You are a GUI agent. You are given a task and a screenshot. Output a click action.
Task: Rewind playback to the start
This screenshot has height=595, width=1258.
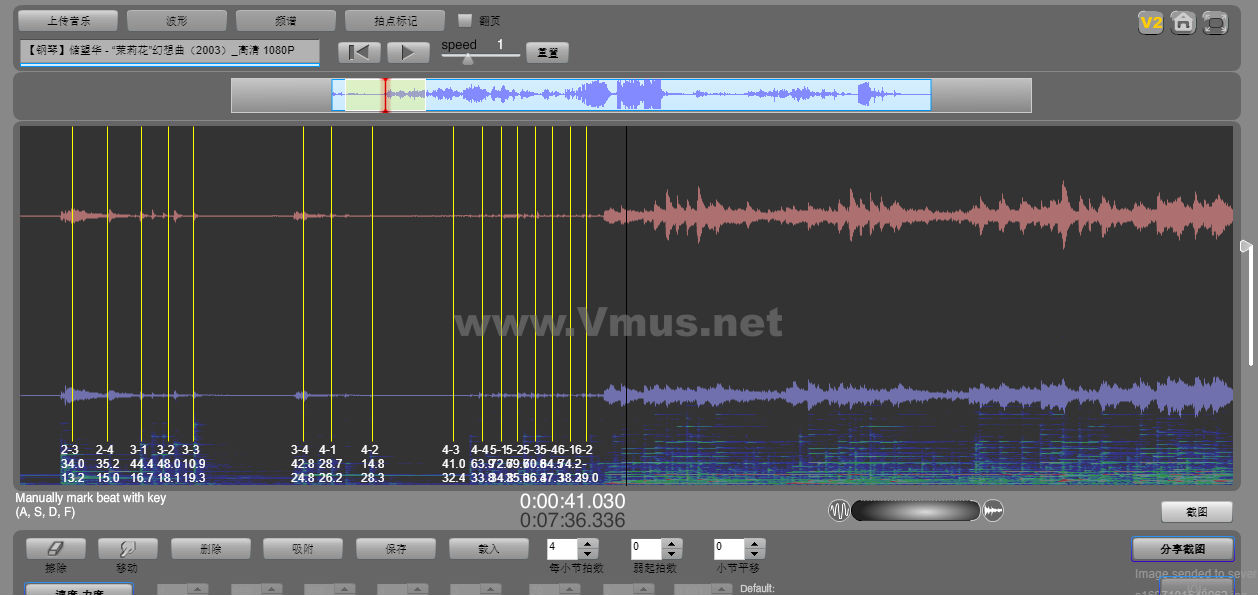tap(359, 52)
